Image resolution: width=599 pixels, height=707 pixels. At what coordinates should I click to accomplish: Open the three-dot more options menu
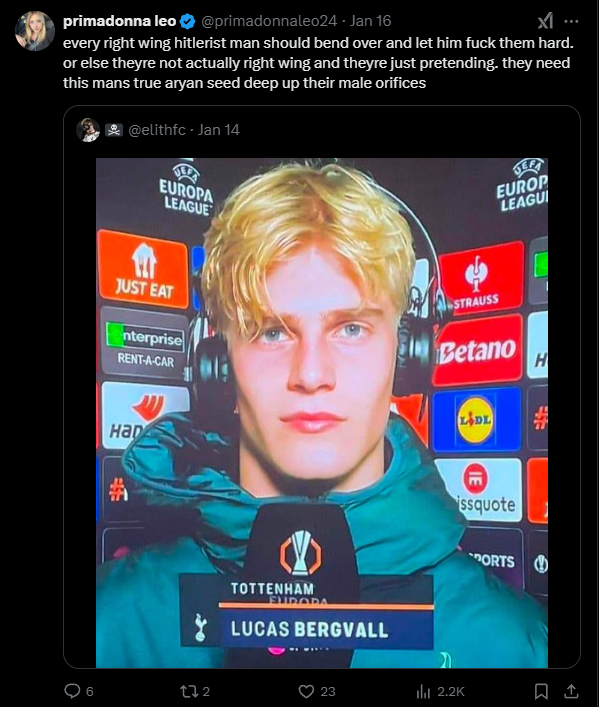tap(571, 21)
